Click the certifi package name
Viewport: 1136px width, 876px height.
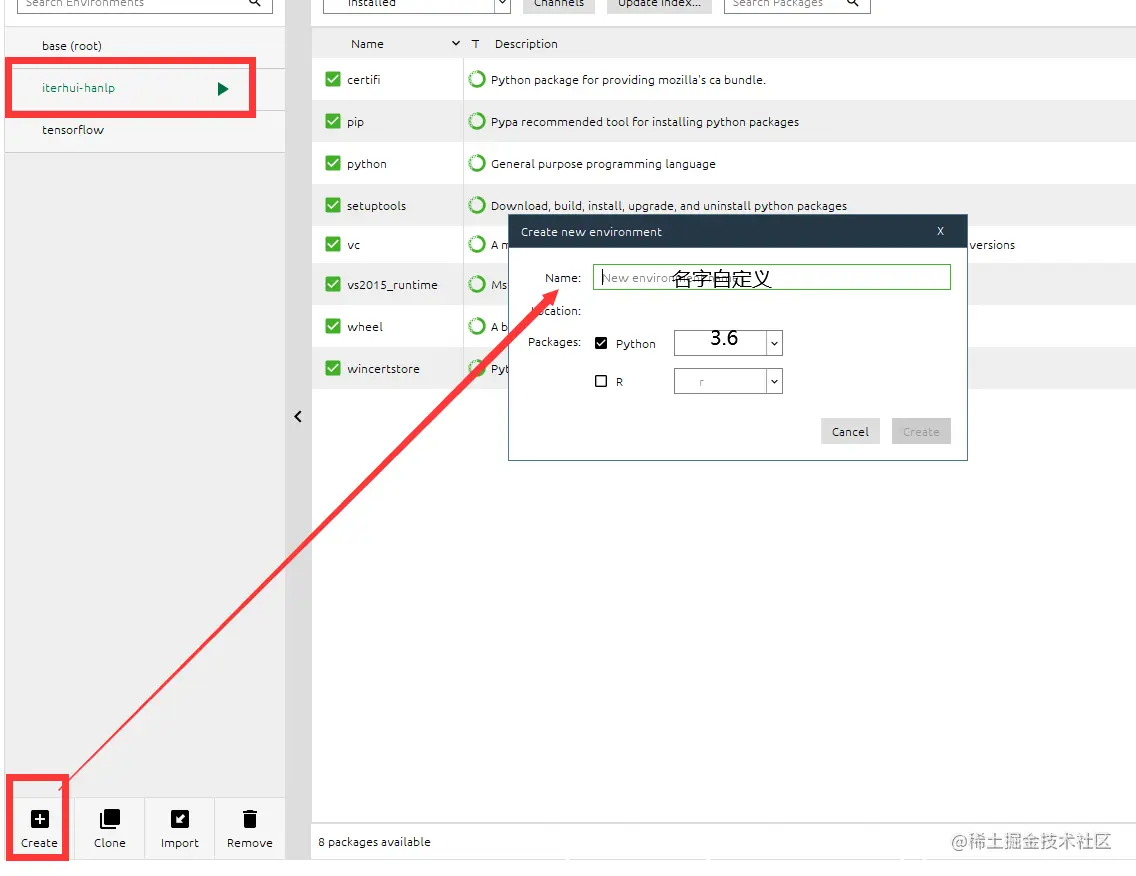pyautogui.click(x=364, y=80)
